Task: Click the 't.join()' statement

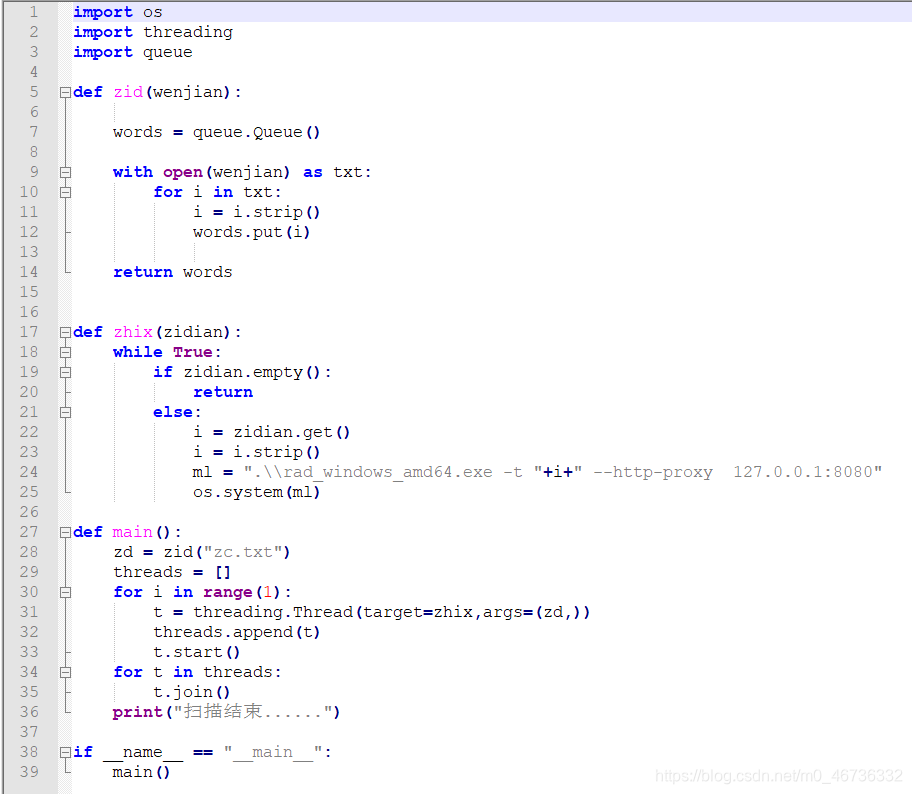Action: [x=192, y=692]
